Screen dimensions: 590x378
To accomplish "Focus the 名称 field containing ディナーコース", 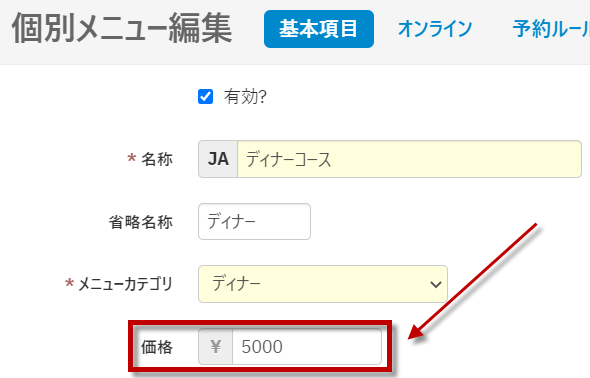I will 409,159.
